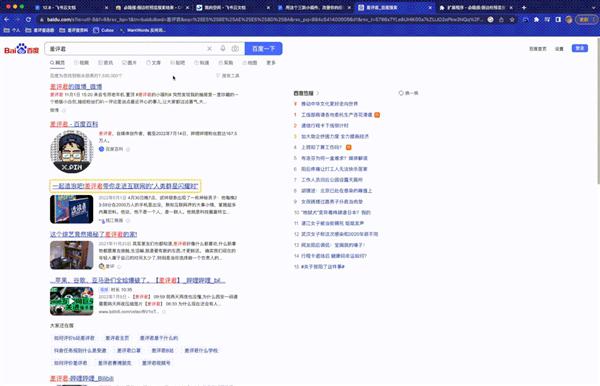This screenshot has height=386, width=600.
Task: Expand the 百度热搜 heading chevron
Action: [x=318, y=93]
